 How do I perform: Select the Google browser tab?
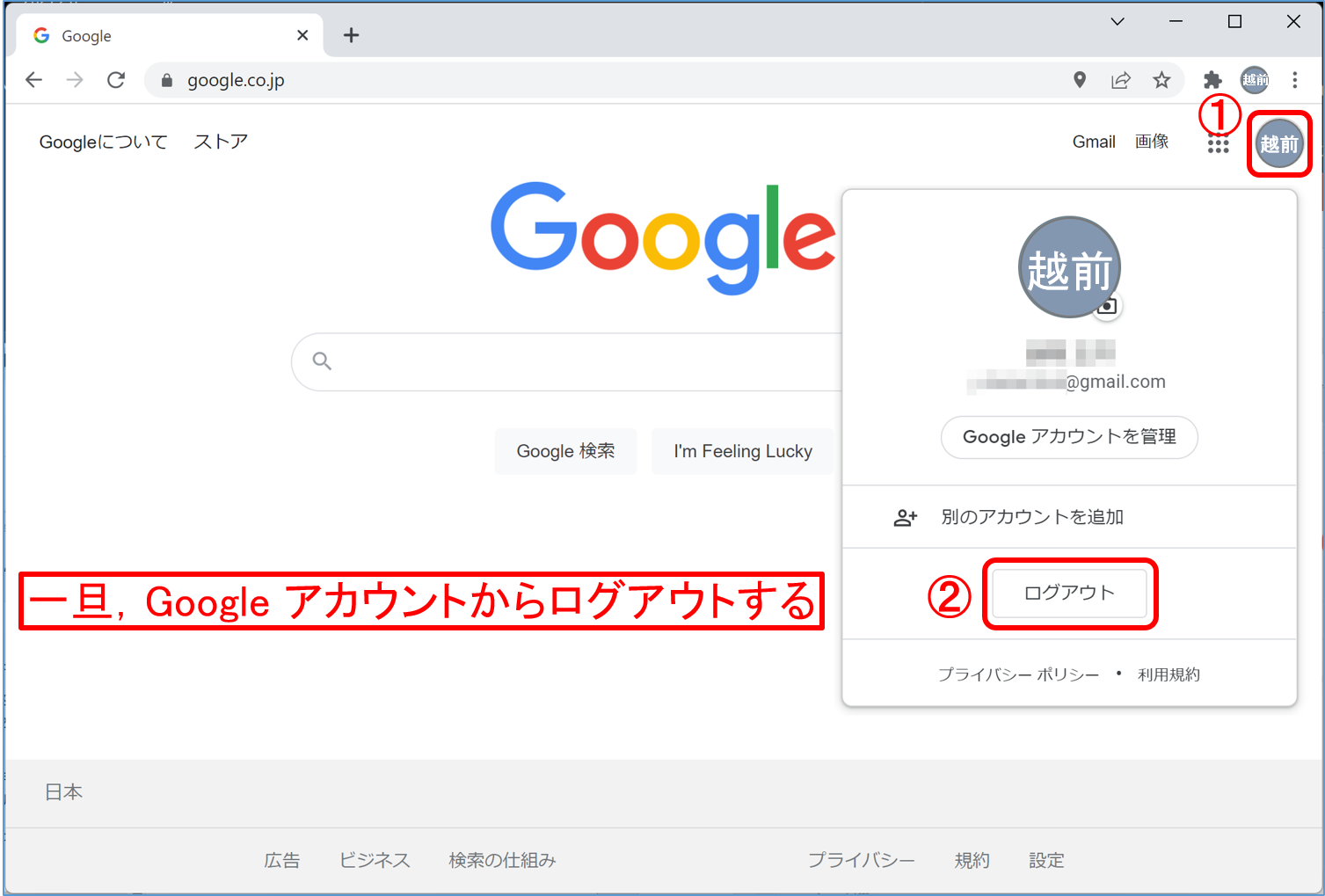pos(170,35)
